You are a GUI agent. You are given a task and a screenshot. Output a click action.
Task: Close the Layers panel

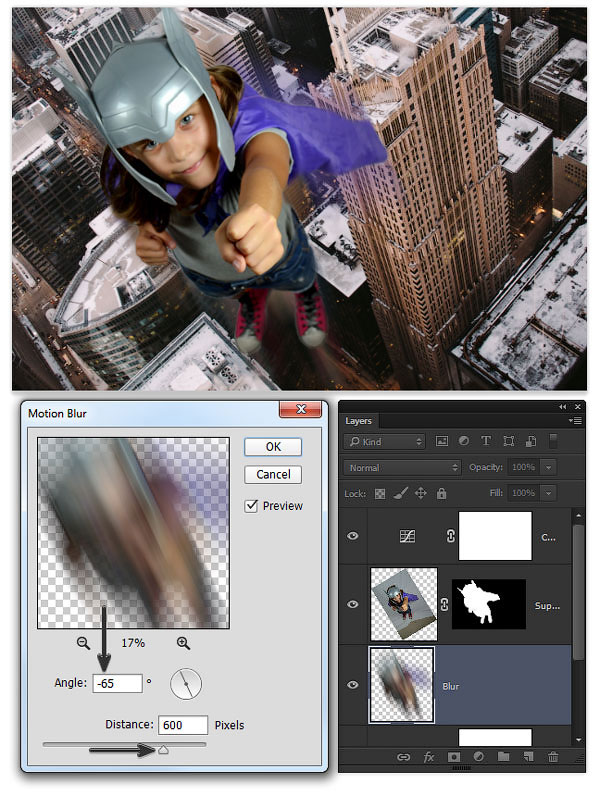click(x=577, y=407)
